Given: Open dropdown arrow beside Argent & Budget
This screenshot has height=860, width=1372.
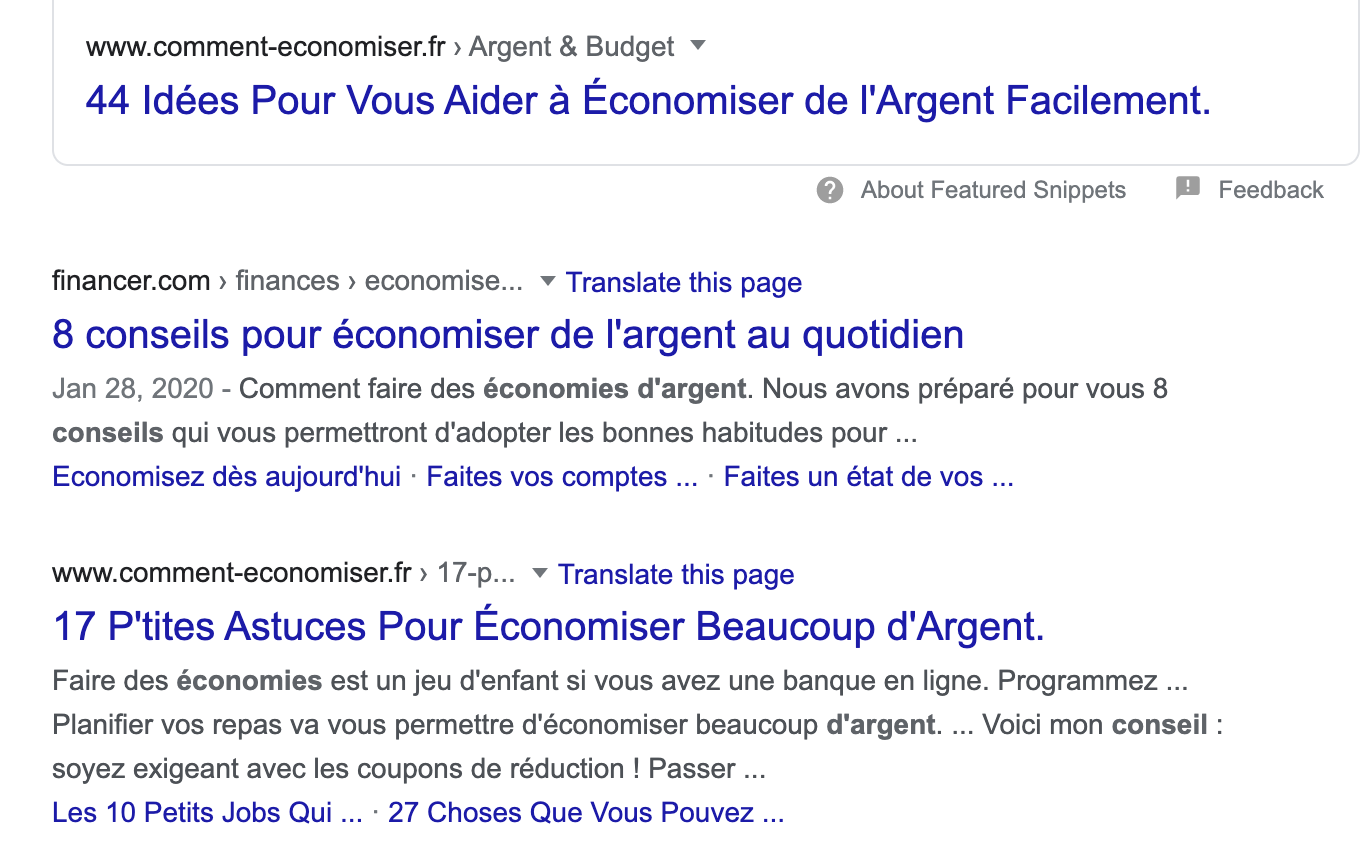Looking at the screenshot, I should pos(699,45).
